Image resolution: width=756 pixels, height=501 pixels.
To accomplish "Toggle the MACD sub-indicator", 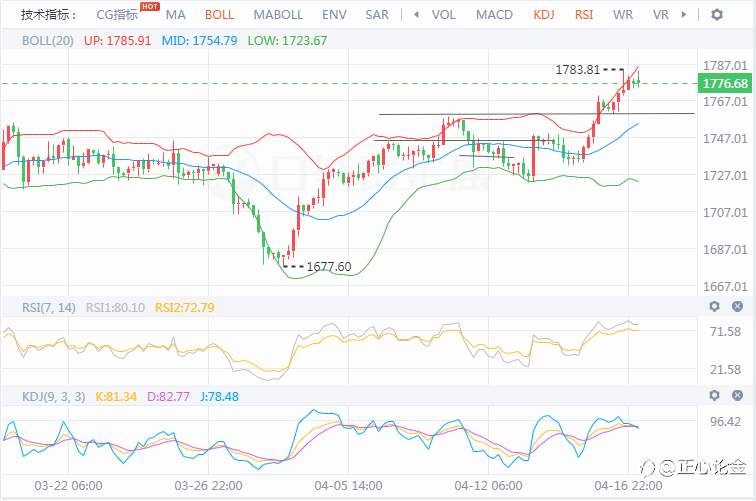I will pyautogui.click(x=494, y=15).
